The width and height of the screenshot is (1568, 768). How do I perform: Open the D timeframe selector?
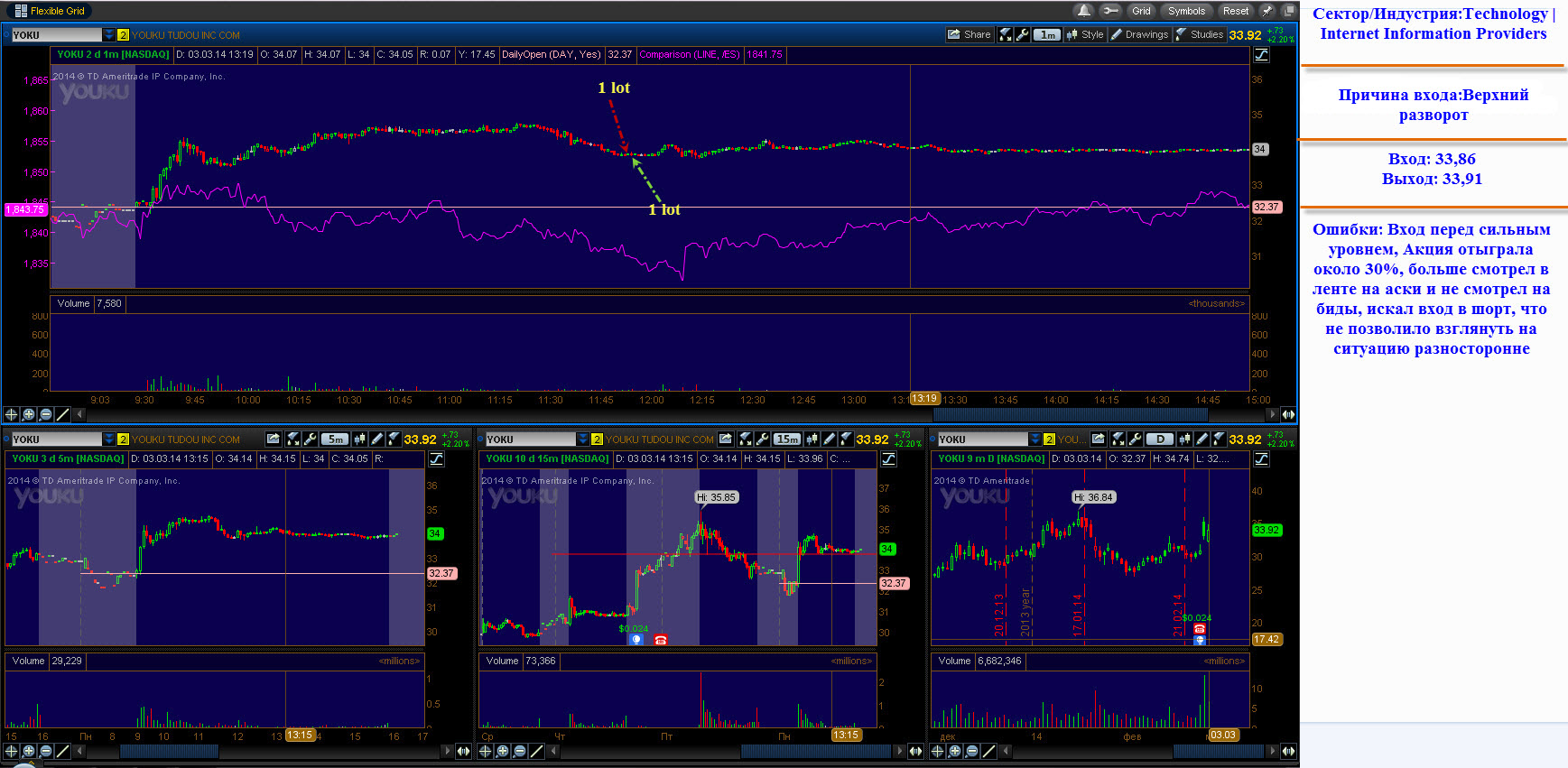(x=1160, y=439)
